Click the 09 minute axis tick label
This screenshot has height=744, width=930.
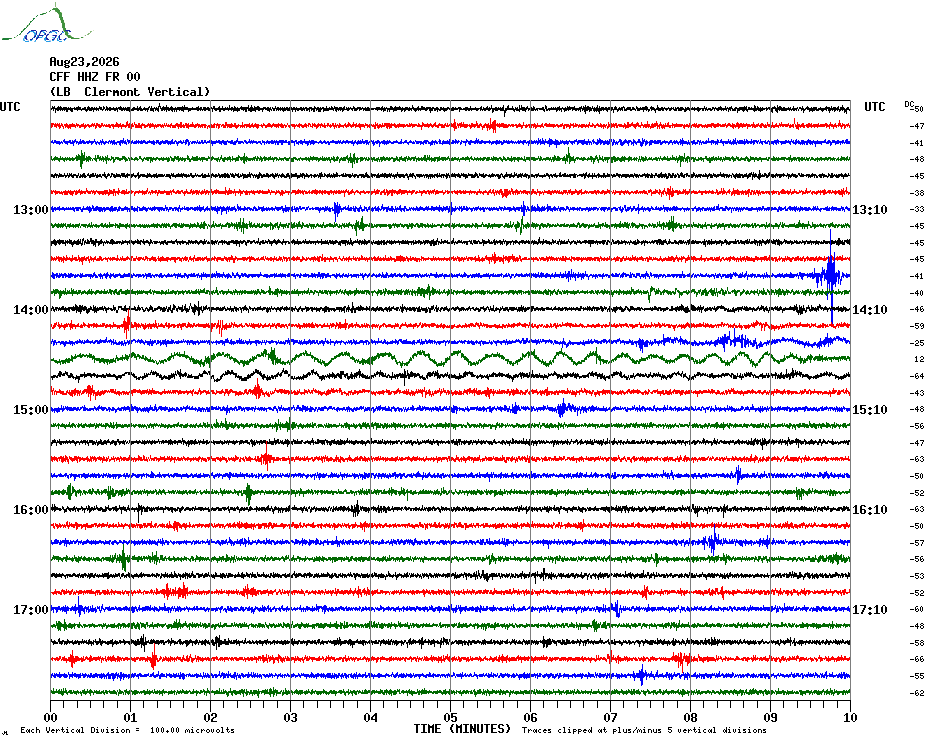(x=770, y=717)
